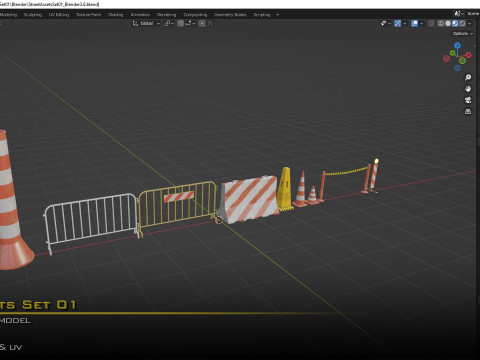Expand the viewport shading options dropdown

(x=469, y=23)
